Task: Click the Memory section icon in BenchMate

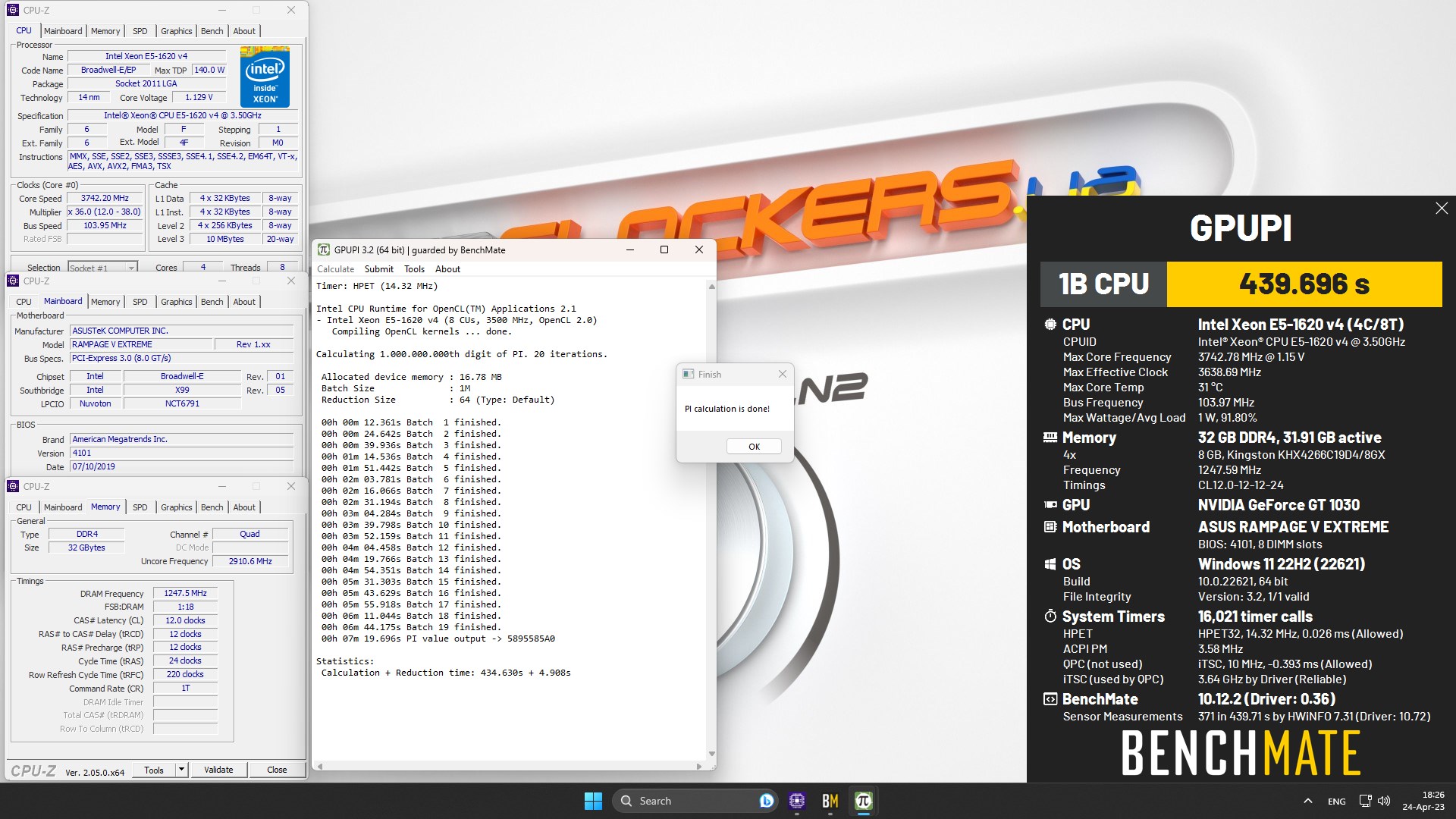Action: coord(1050,438)
